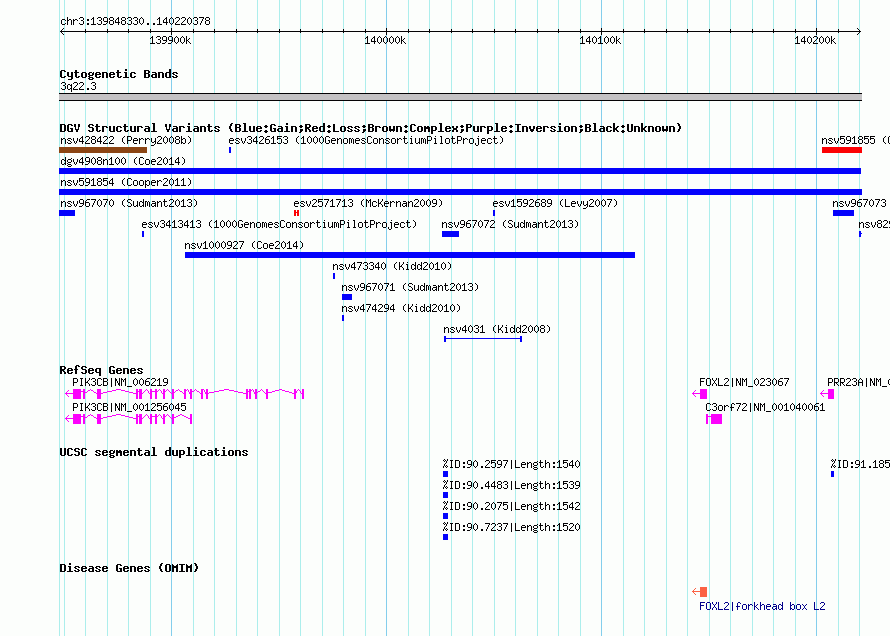Screen dimensions: 890x636
Task: Select segmental duplication block ID 90.2075
Action: coord(446,516)
